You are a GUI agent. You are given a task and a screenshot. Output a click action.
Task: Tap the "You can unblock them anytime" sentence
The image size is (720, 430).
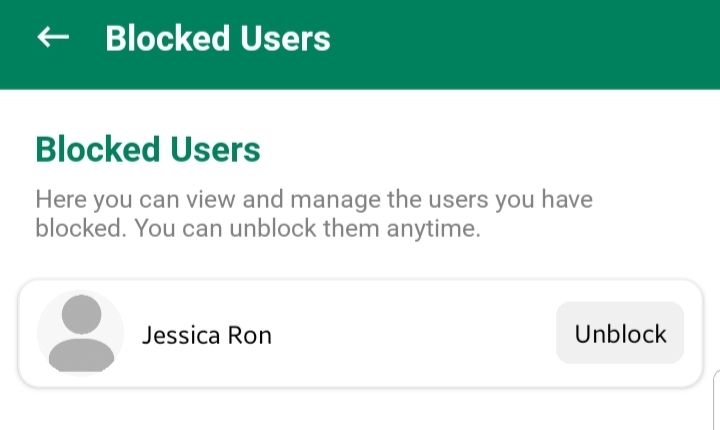[x=308, y=228]
